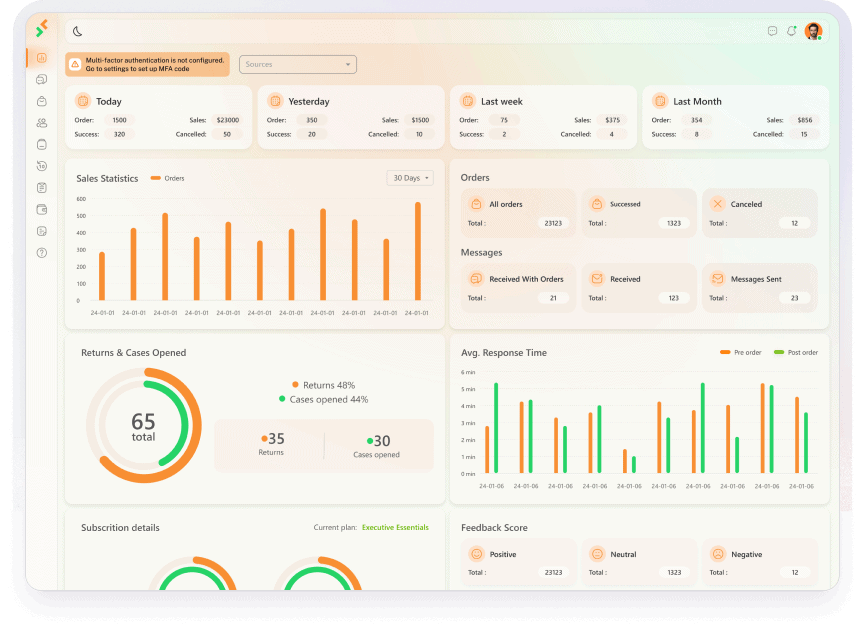865x631 pixels.
Task: Open the Canceled orders card
Action: tap(760, 213)
